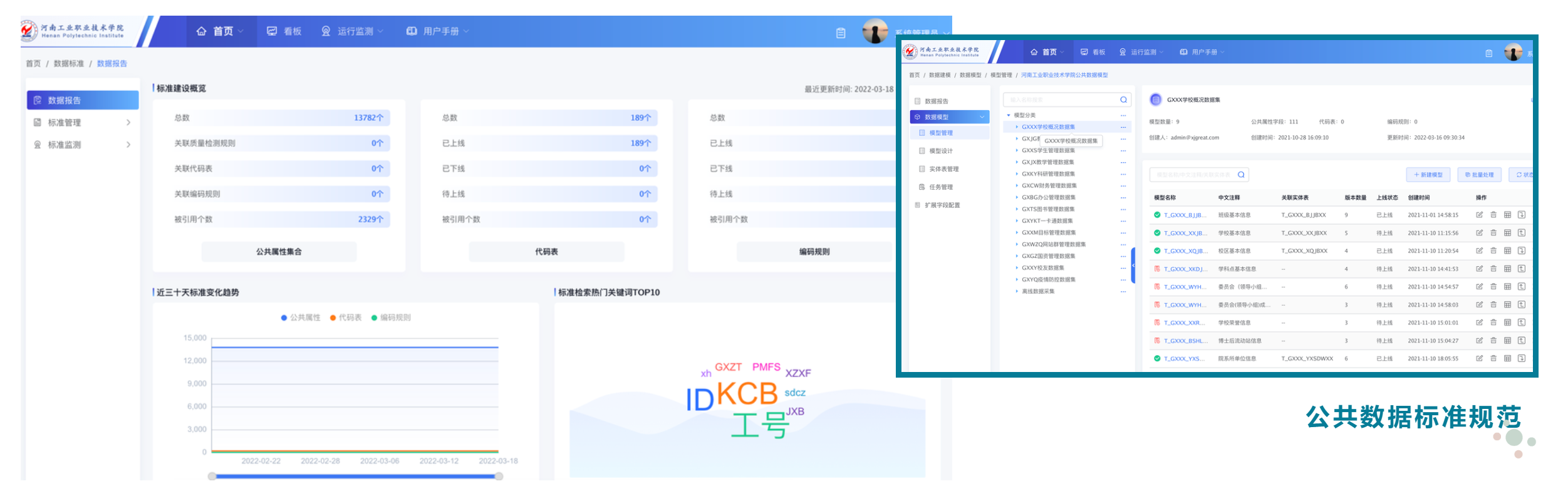The width and height of the screenshot is (1568, 501).
Task: Expand GXKY科研管理数据集 tree node
Action: click(x=1017, y=174)
